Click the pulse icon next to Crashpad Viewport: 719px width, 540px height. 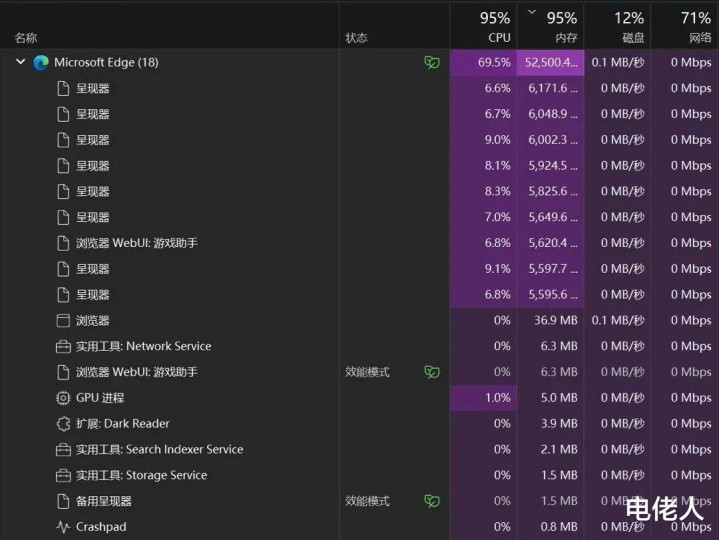point(63,527)
